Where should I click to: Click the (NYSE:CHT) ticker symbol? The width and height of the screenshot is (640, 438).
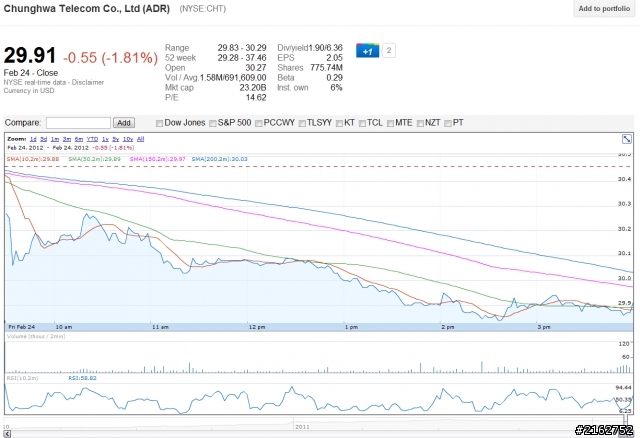pyautogui.click(x=202, y=9)
